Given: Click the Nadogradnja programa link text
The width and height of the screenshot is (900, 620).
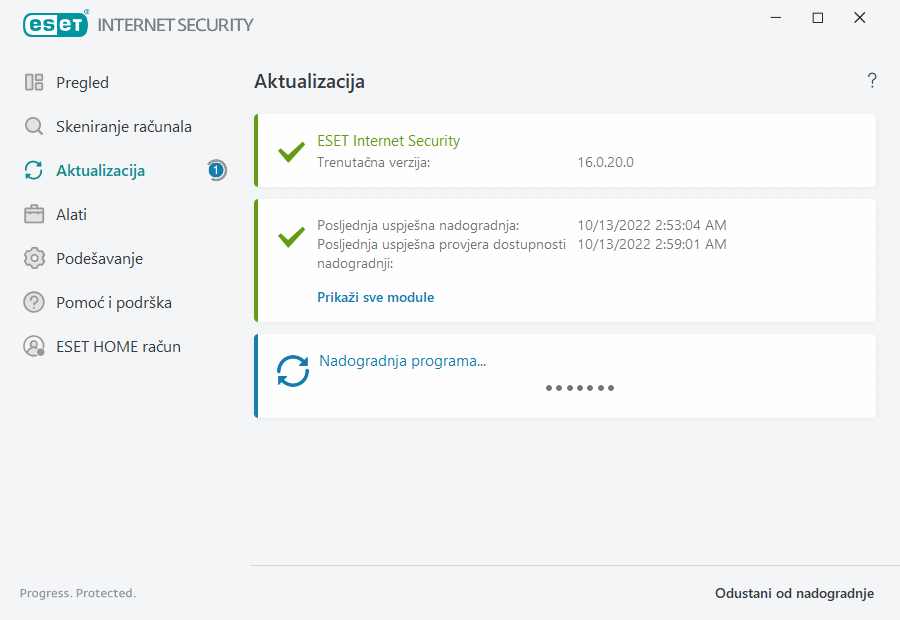Looking at the screenshot, I should point(402,361).
